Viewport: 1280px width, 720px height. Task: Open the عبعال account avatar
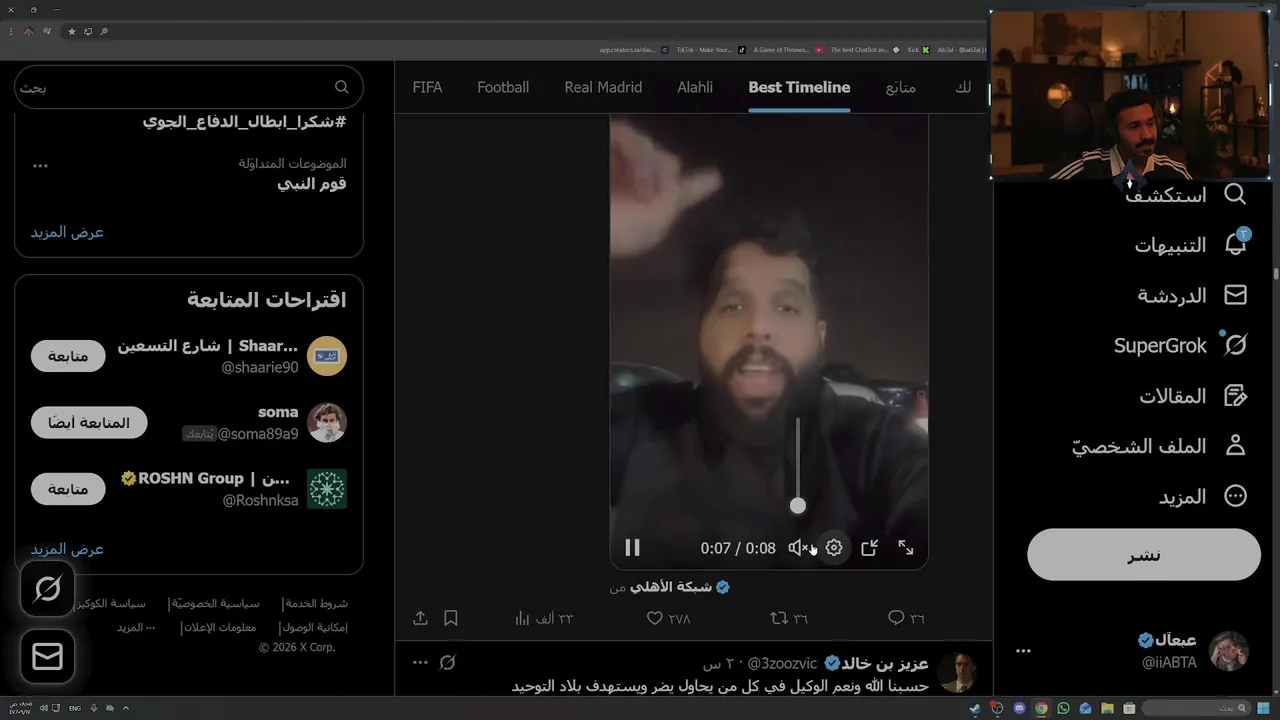click(x=1229, y=651)
